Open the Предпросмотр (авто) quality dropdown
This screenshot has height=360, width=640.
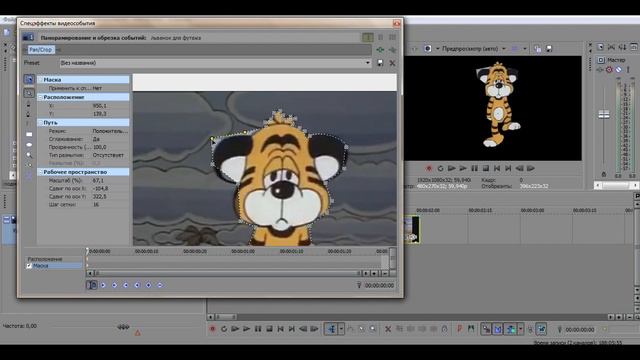point(503,49)
